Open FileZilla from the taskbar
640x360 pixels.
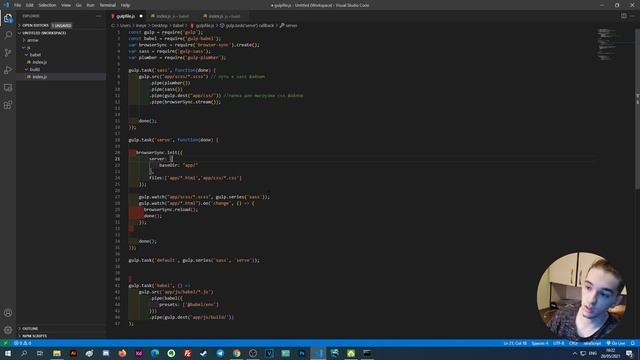point(187,353)
